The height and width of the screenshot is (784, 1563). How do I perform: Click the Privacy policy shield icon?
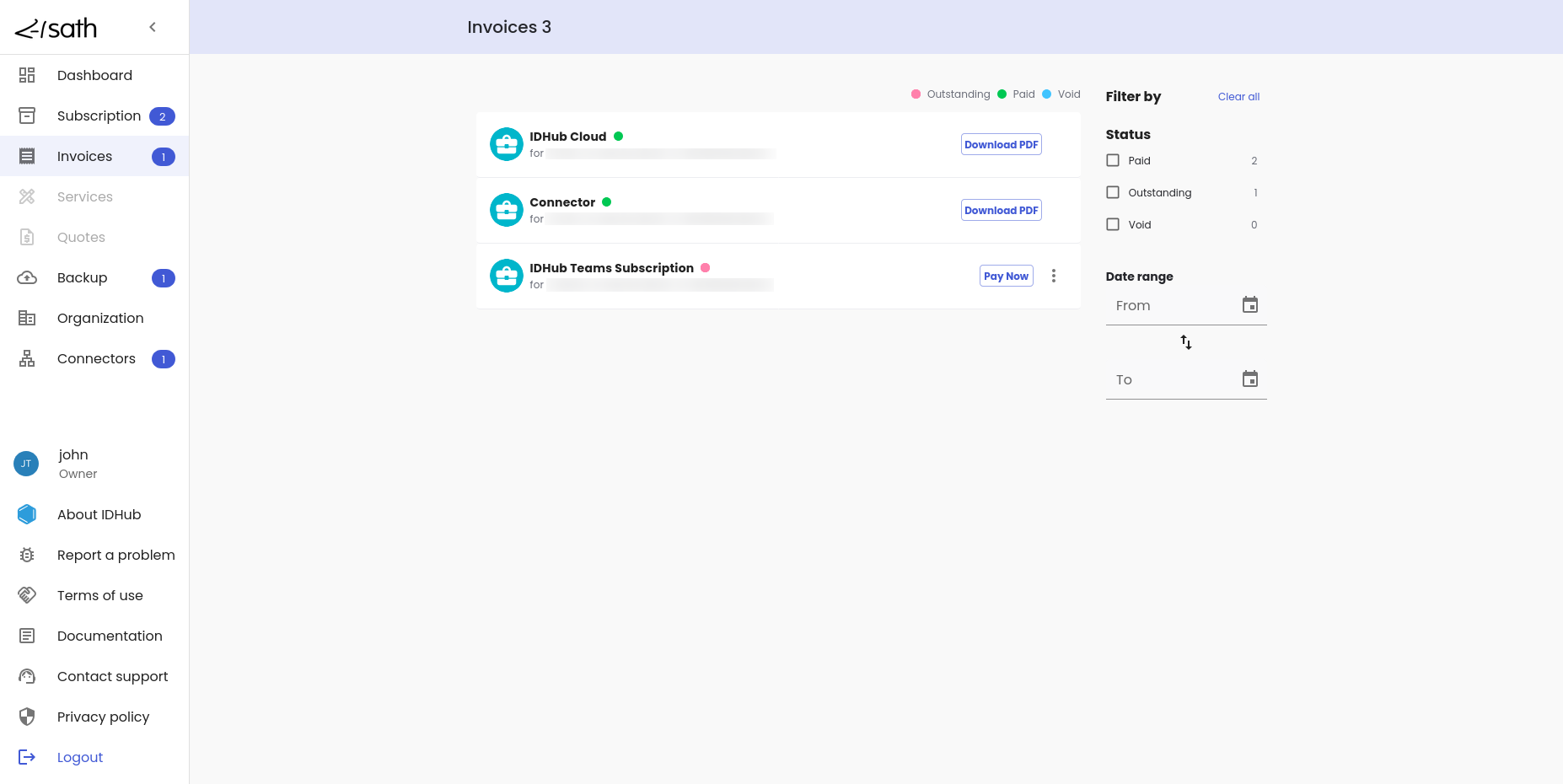27,717
